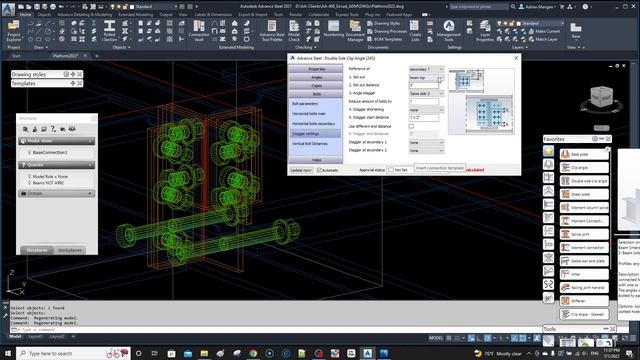Select Railing joint handrail in Favorites

[x=584, y=287]
